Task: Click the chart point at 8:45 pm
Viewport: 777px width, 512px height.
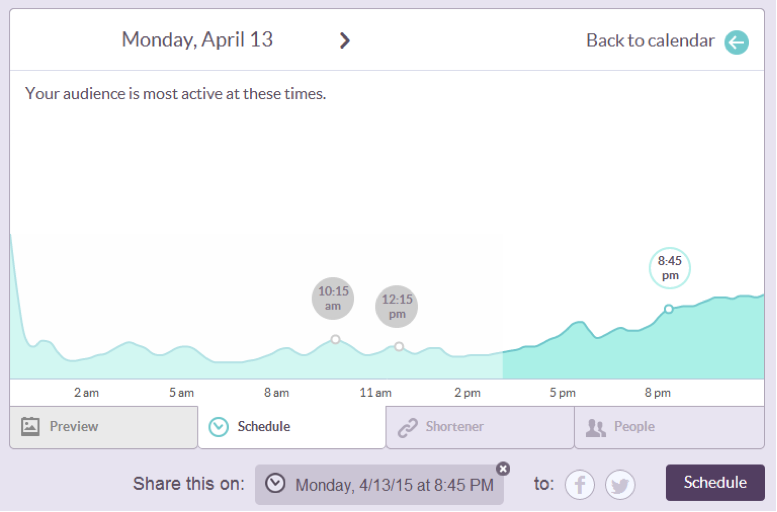Action: [669, 309]
